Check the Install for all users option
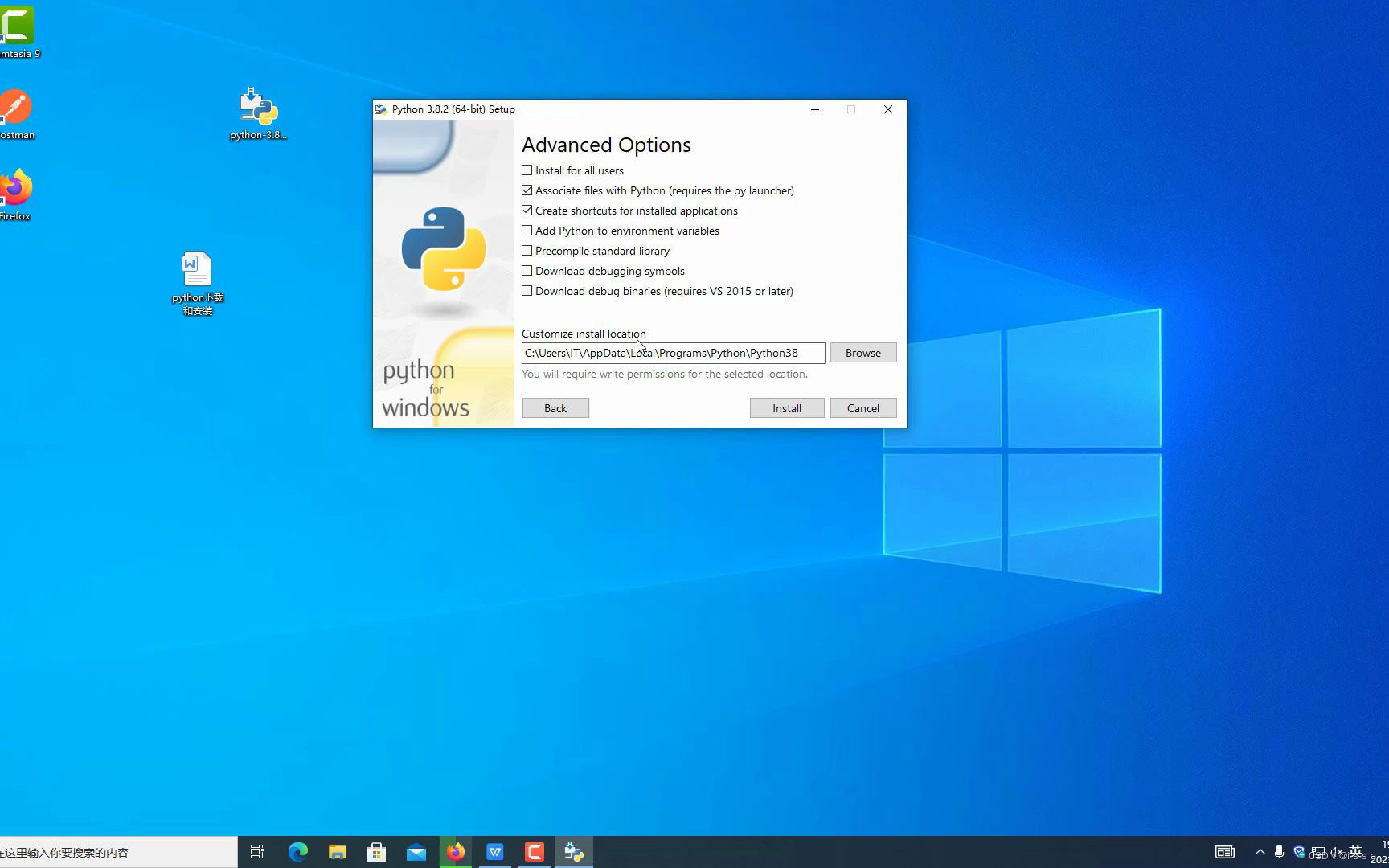1389x868 pixels. 527,170
